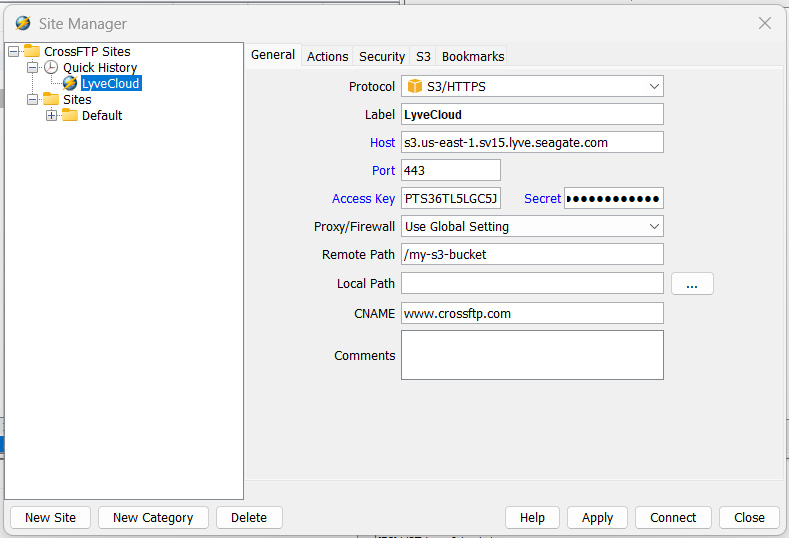
Task: Switch to the Security tab
Action: click(382, 57)
